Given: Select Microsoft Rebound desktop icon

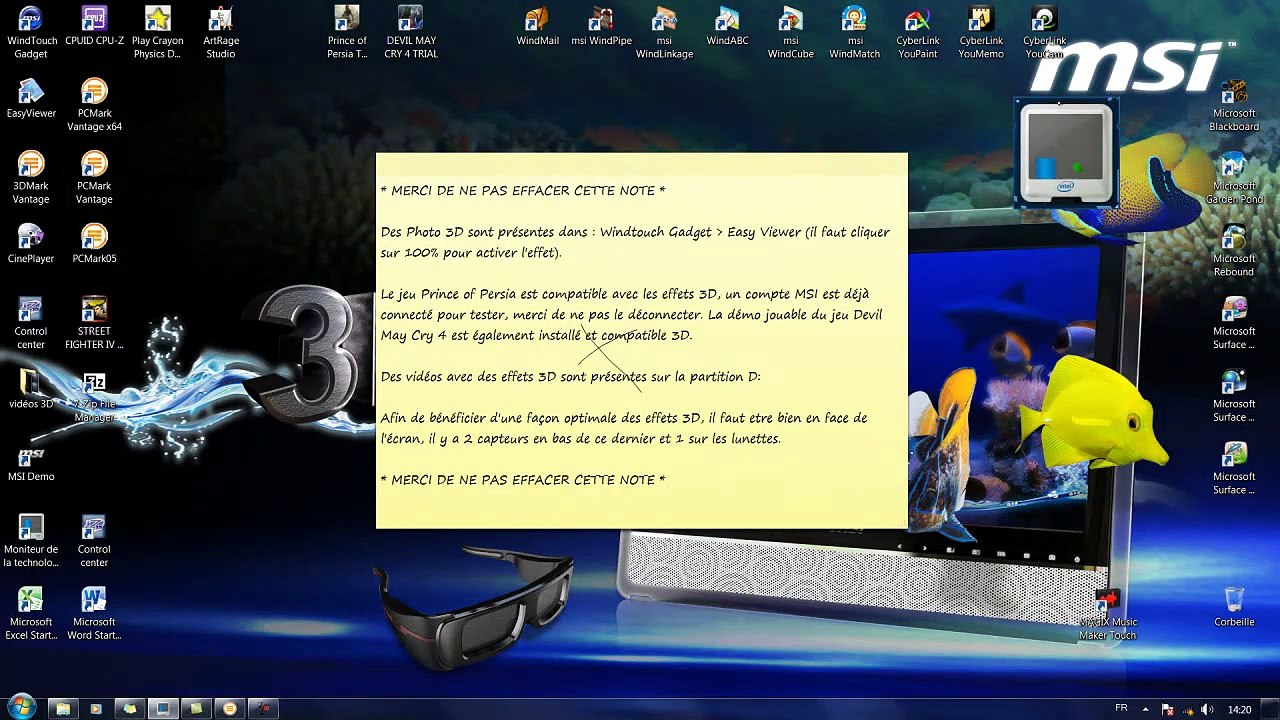Looking at the screenshot, I should tap(1234, 250).
